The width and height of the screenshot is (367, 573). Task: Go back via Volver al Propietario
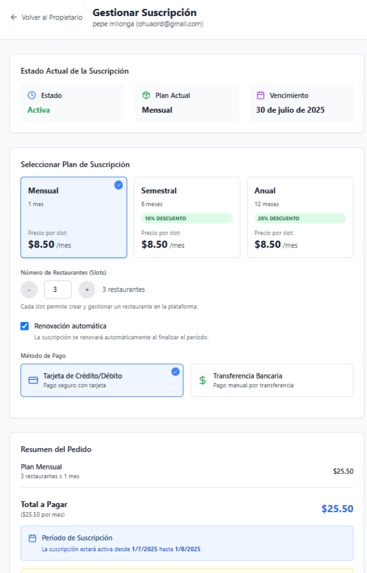[x=46, y=17]
